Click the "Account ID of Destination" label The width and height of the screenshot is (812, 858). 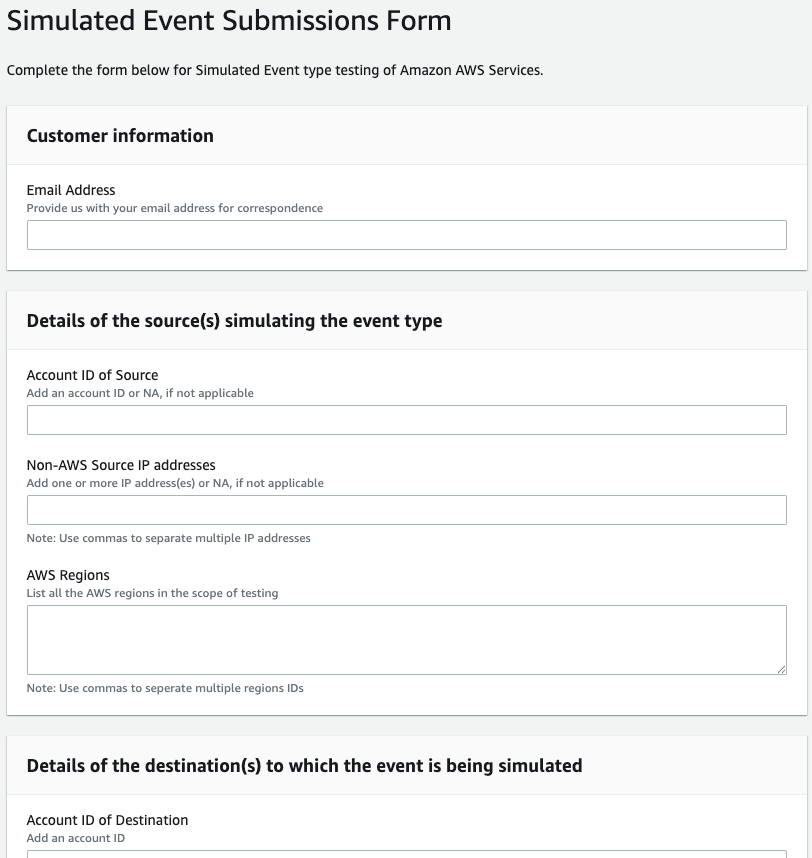(107, 820)
